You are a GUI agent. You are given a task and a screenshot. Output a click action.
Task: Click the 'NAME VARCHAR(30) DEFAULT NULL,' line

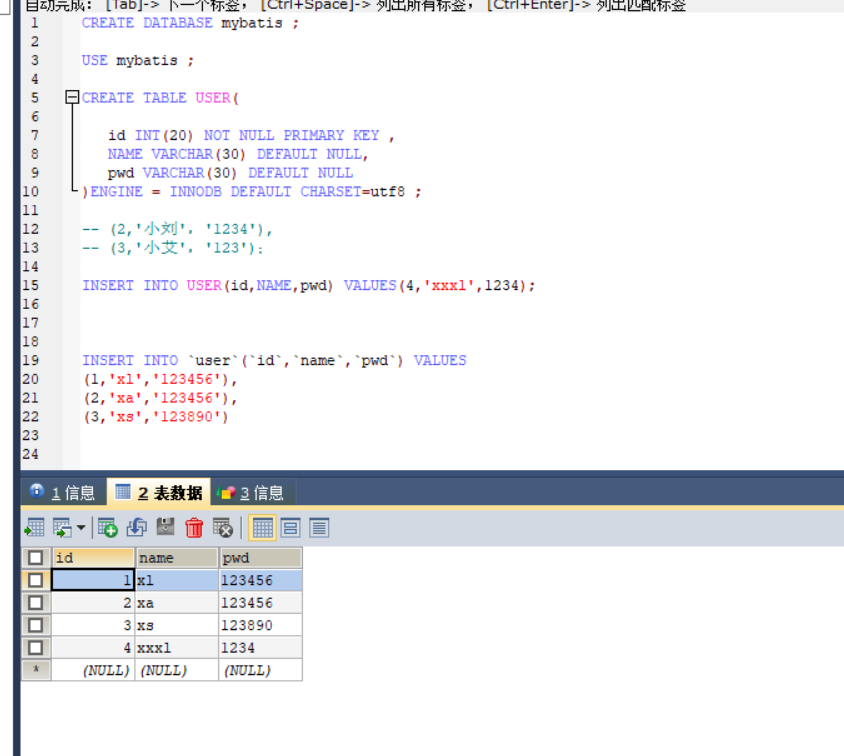(238, 154)
